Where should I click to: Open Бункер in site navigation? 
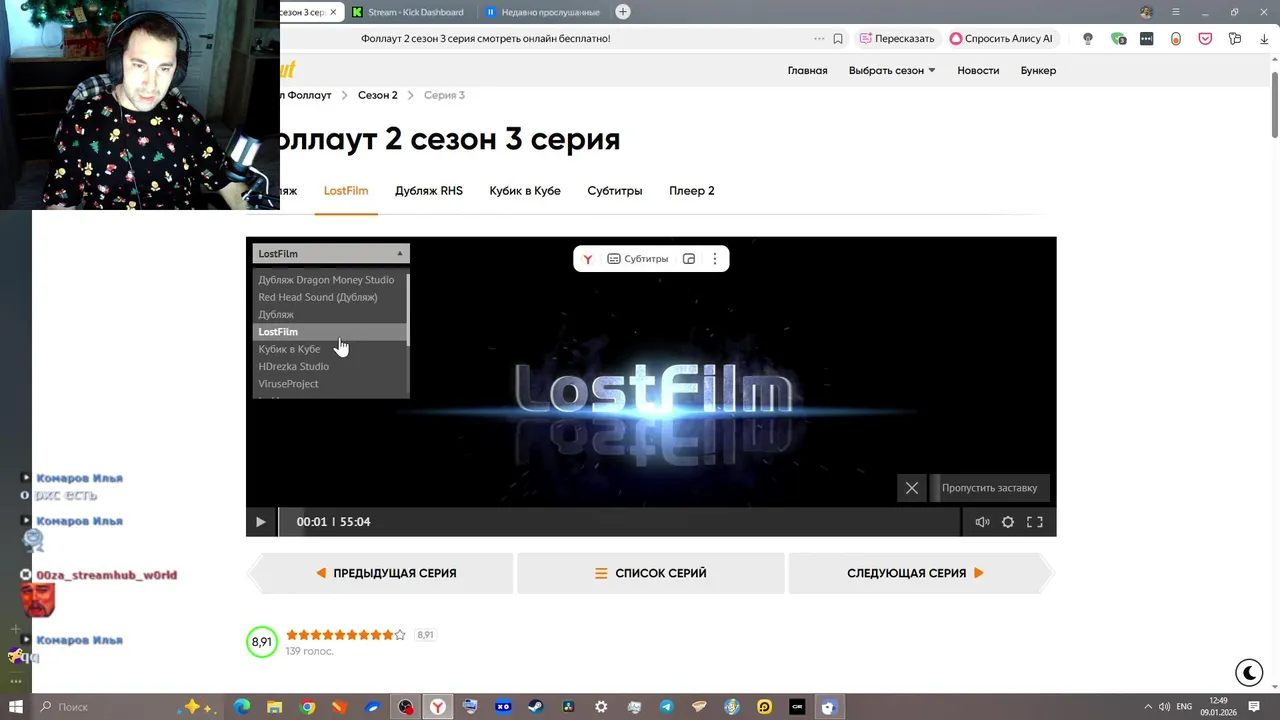[1038, 71]
